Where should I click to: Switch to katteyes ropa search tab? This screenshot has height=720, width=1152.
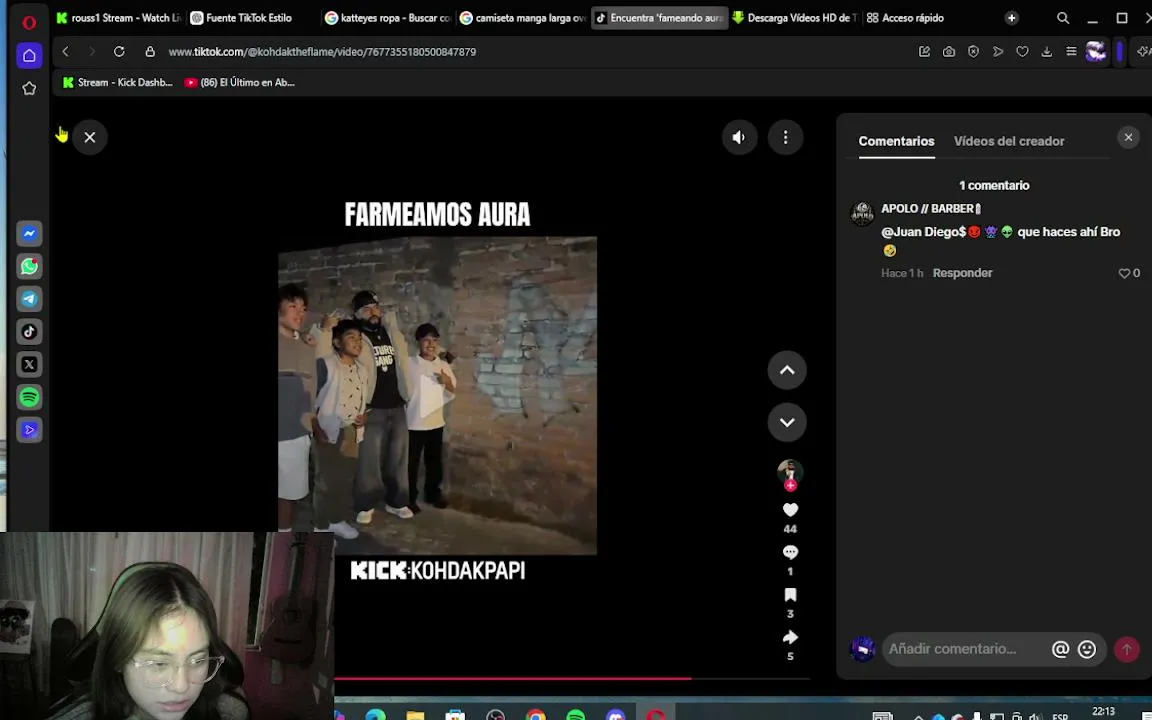(x=388, y=18)
